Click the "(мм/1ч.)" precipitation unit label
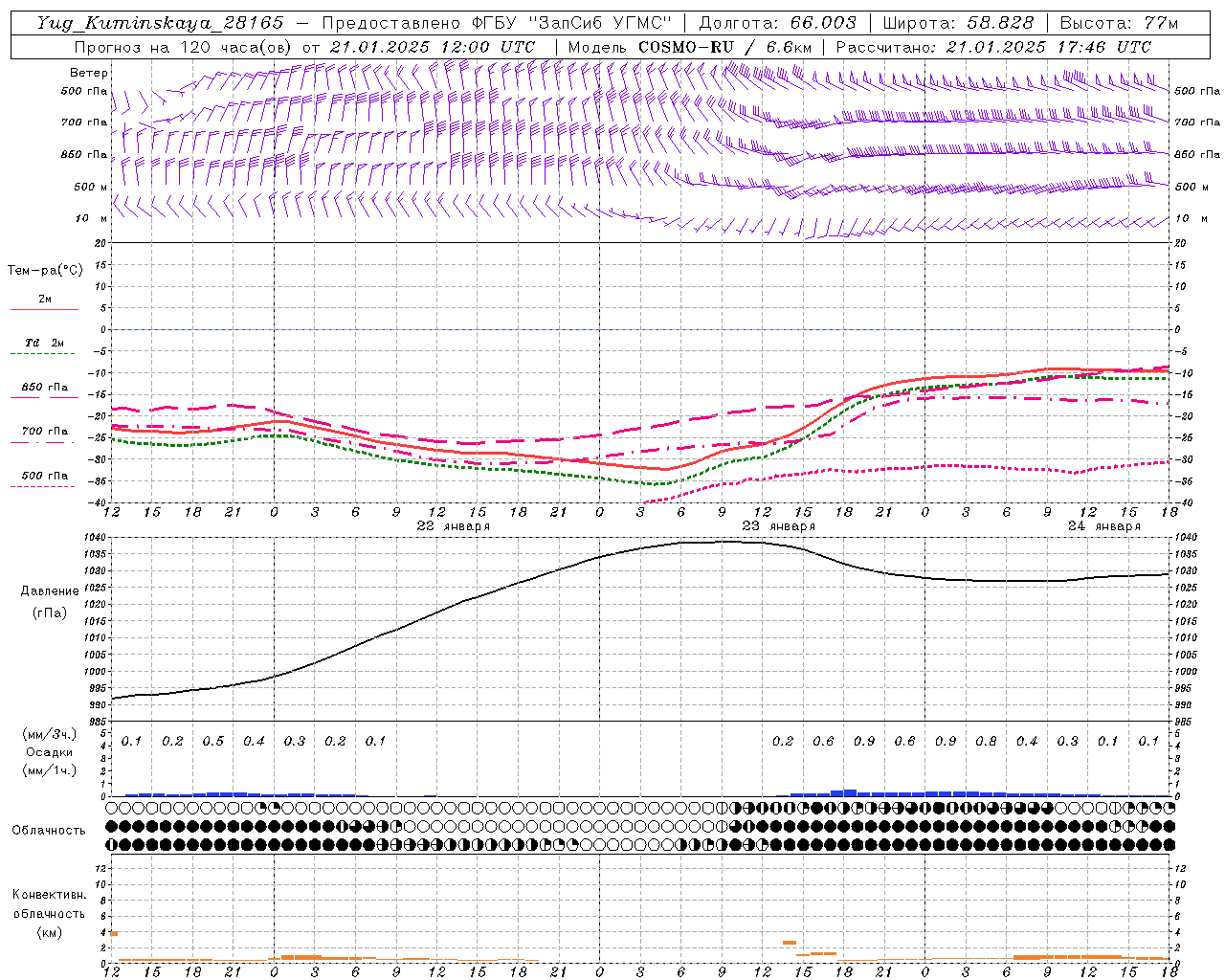The height and width of the screenshot is (980, 1225). (50, 770)
